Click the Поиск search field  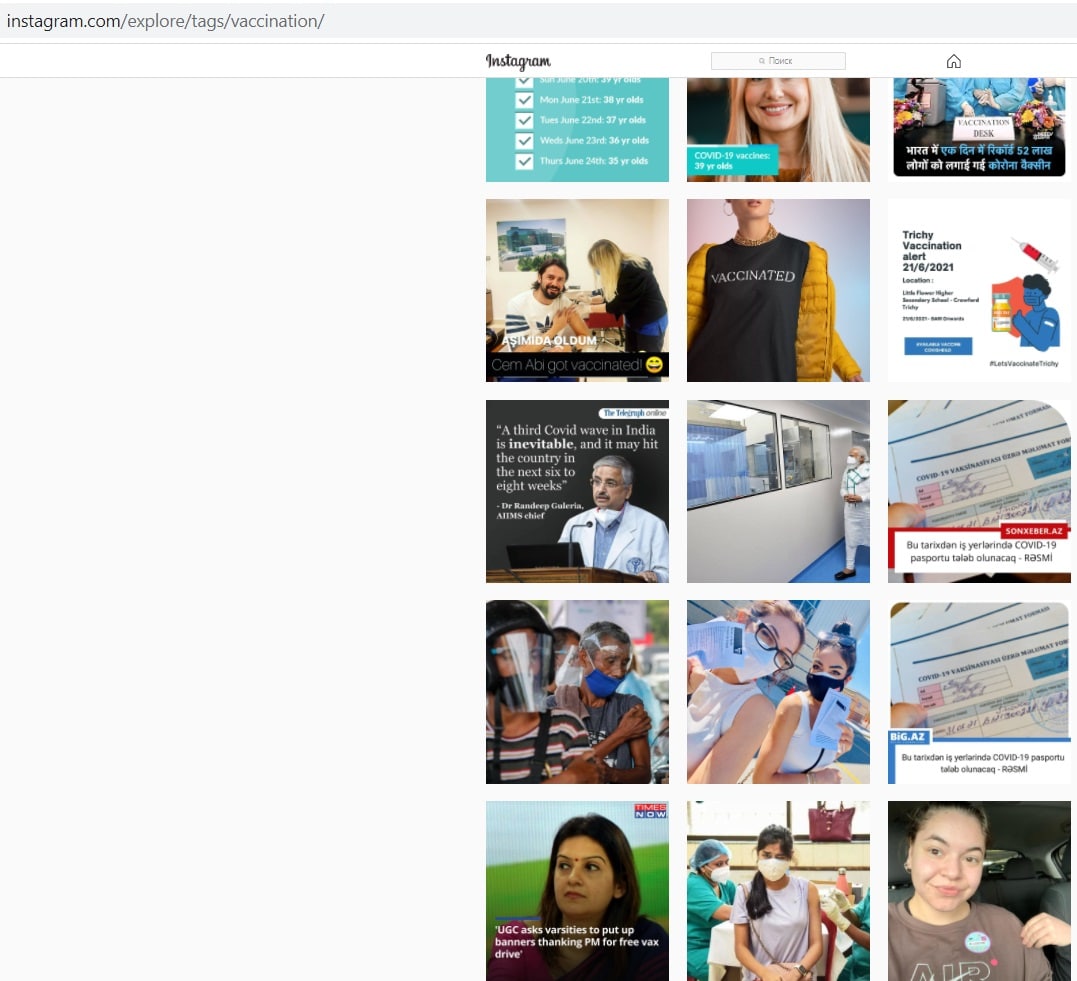(778, 61)
